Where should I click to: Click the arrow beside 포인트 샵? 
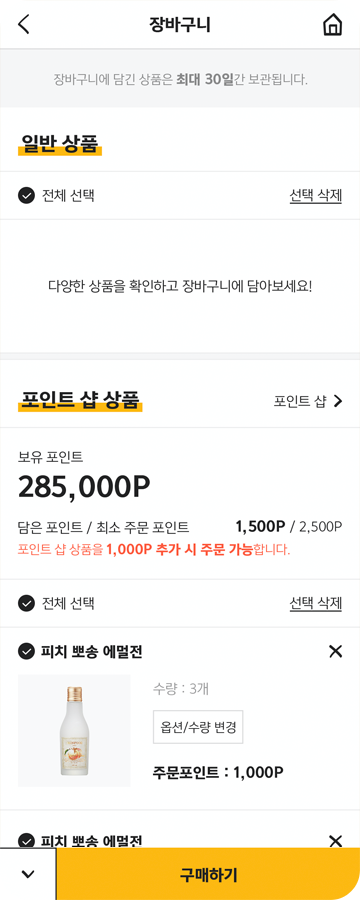[338, 401]
